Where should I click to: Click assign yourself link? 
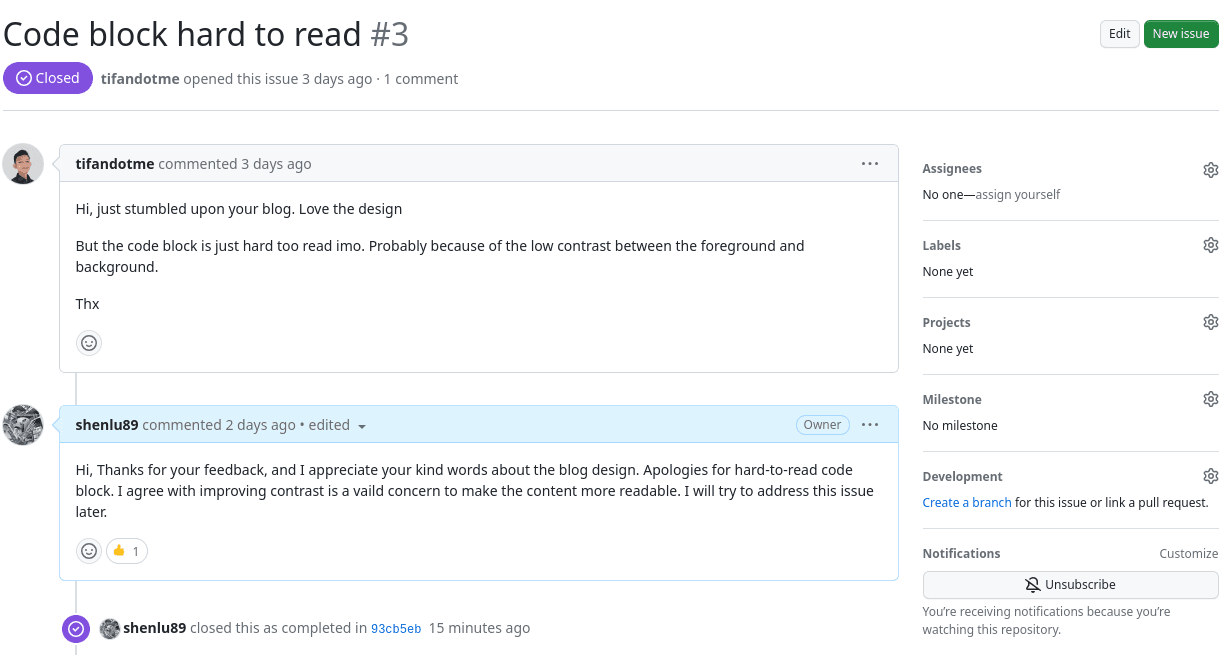[x=1018, y=195]
